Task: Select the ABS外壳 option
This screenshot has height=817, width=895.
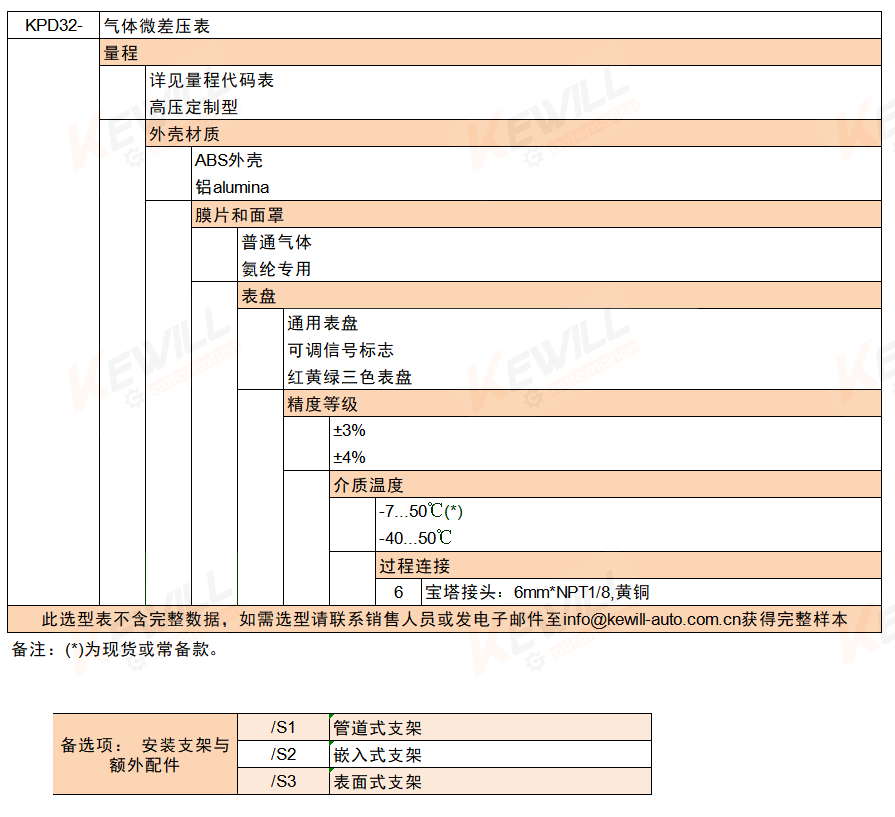Action: (537, 160)
